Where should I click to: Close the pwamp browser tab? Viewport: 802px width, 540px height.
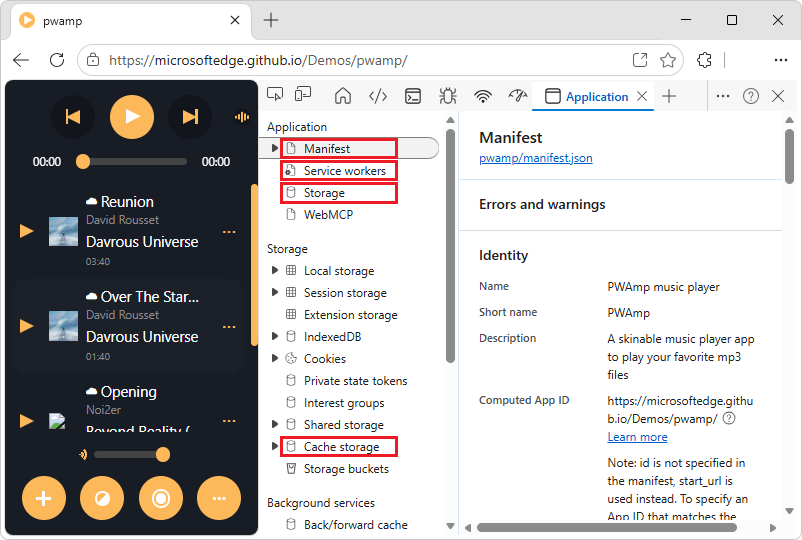[235, 20]
